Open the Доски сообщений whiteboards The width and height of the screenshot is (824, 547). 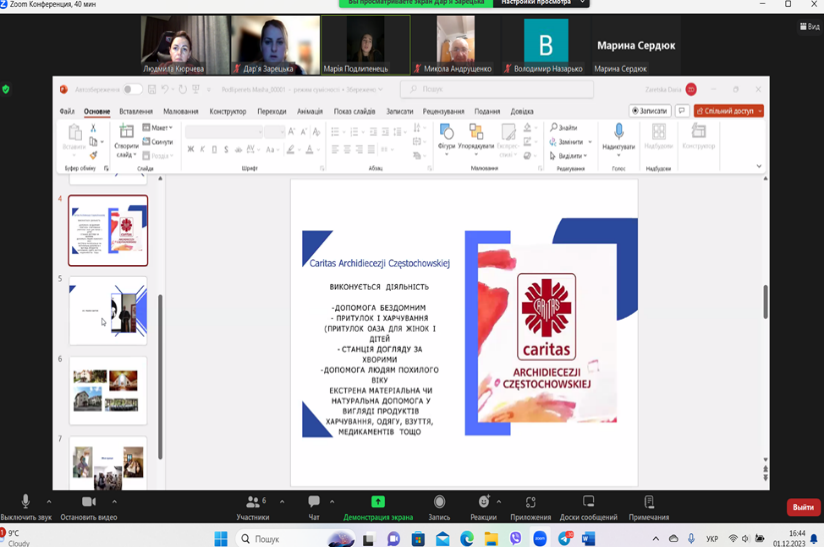click(x=588, y=502)
